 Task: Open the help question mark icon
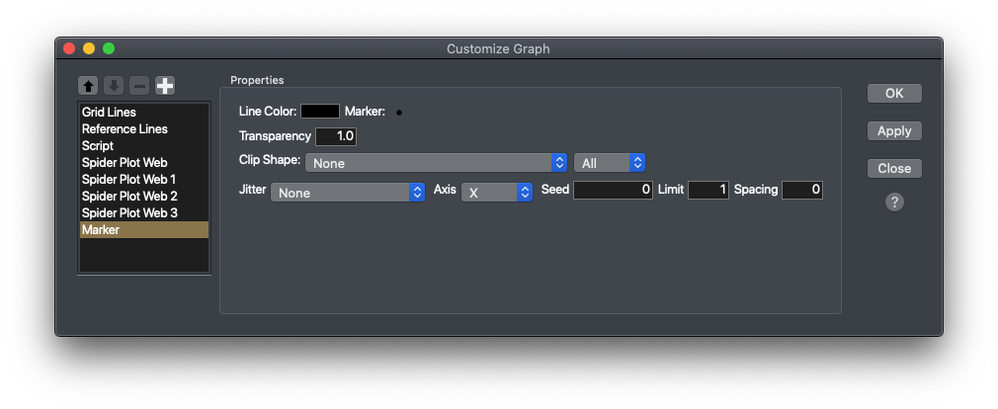click(894, 202)
